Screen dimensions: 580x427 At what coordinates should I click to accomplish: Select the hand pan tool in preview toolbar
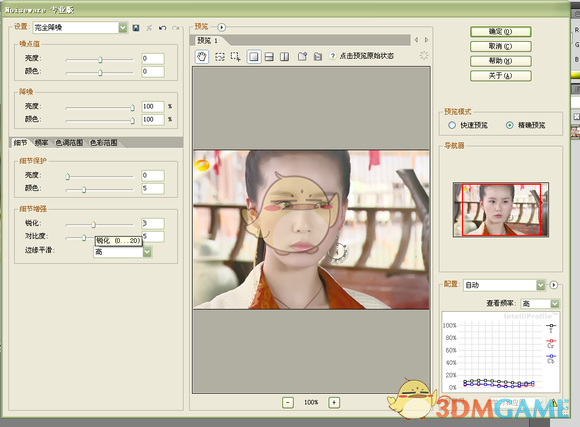pyautogui.click(x=202, y=57)
